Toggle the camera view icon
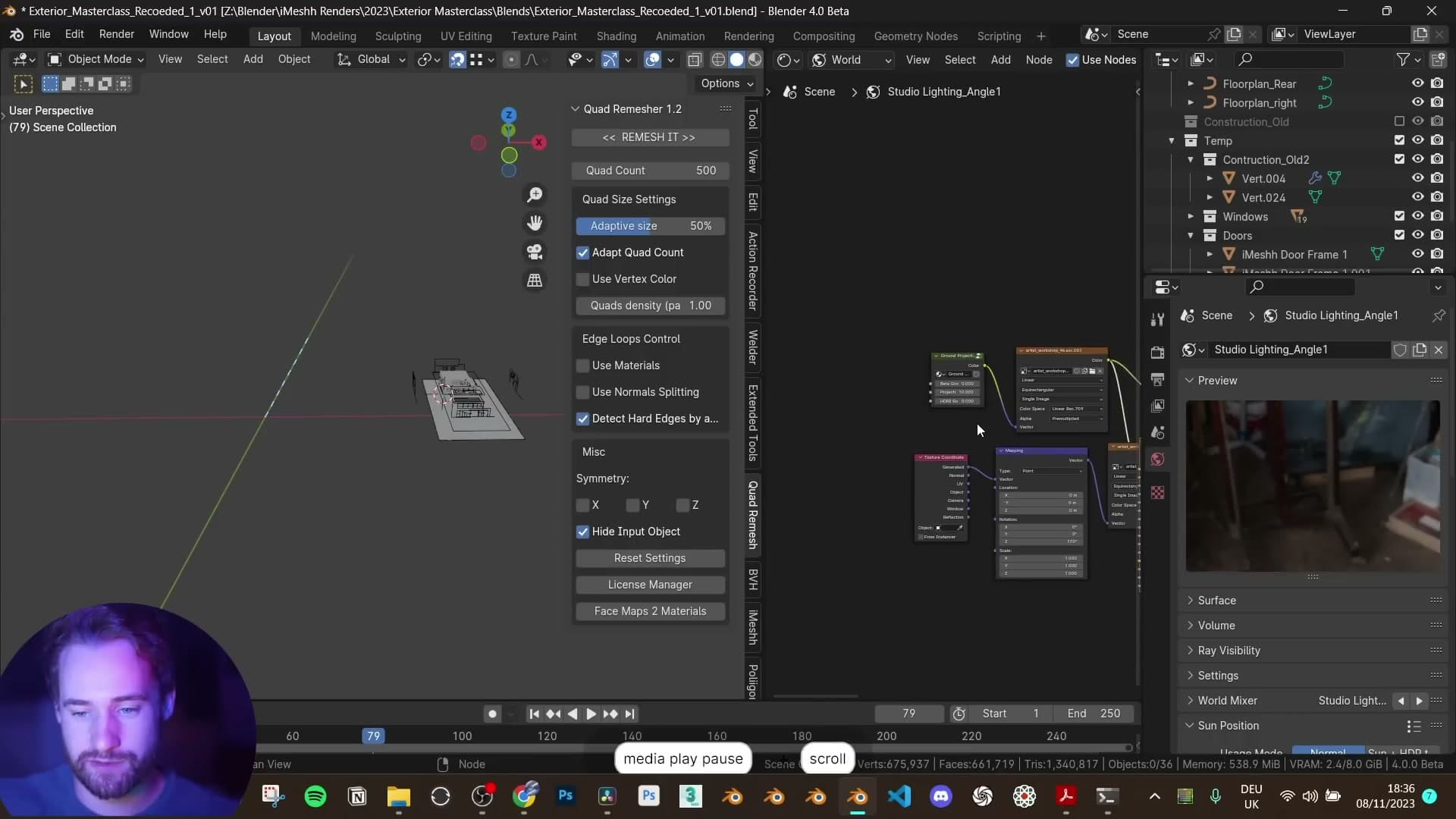The width and height of the screenshot is (1456, 819). (535, 252)
